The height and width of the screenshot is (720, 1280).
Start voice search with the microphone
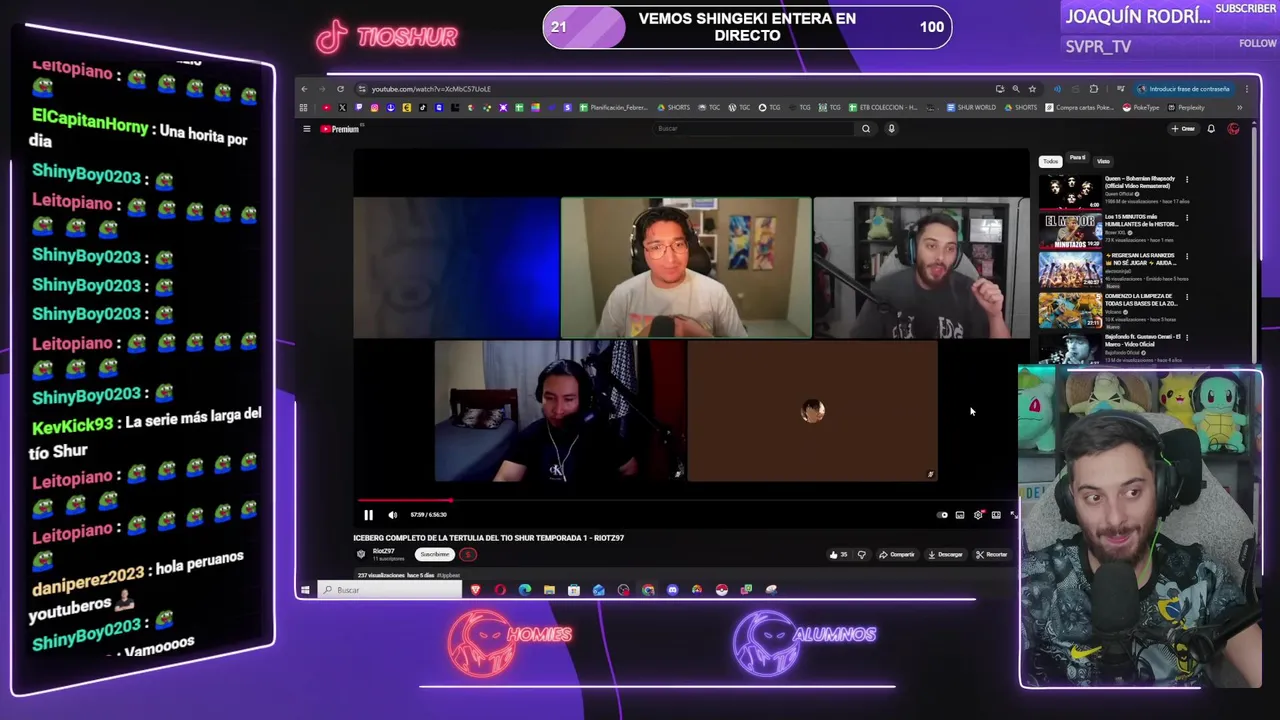[x=891, y=128]
